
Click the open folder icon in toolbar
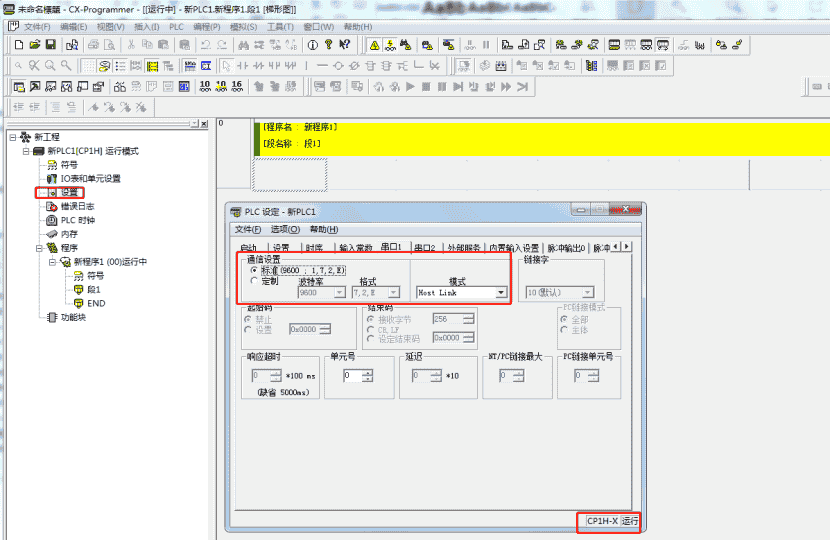coord(34,45)
